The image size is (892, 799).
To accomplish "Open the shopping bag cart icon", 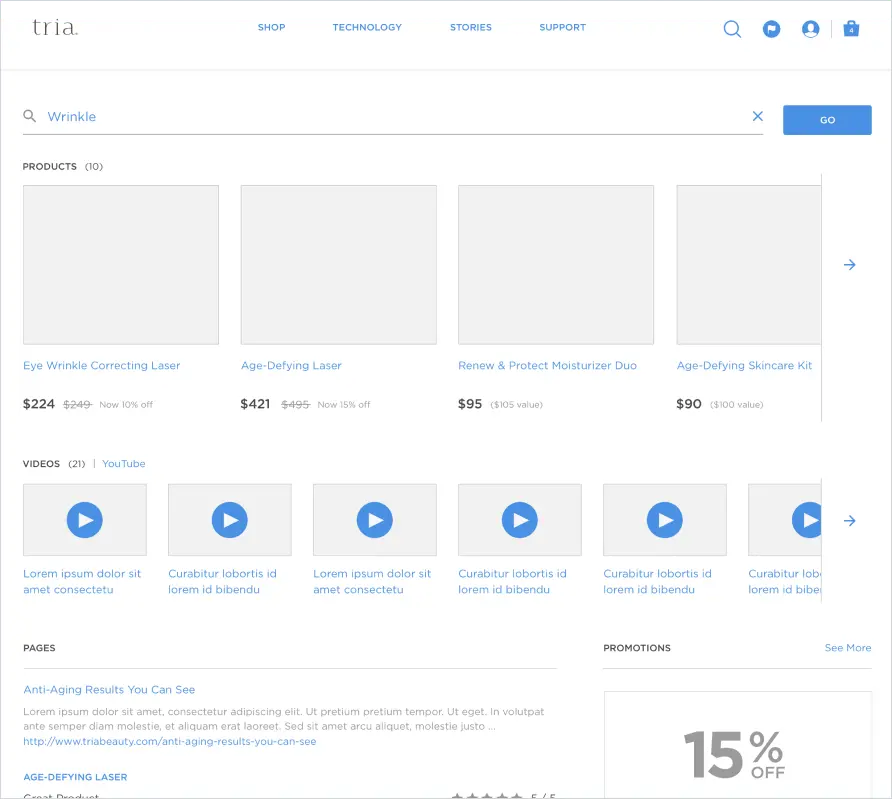I will point(851,28).
